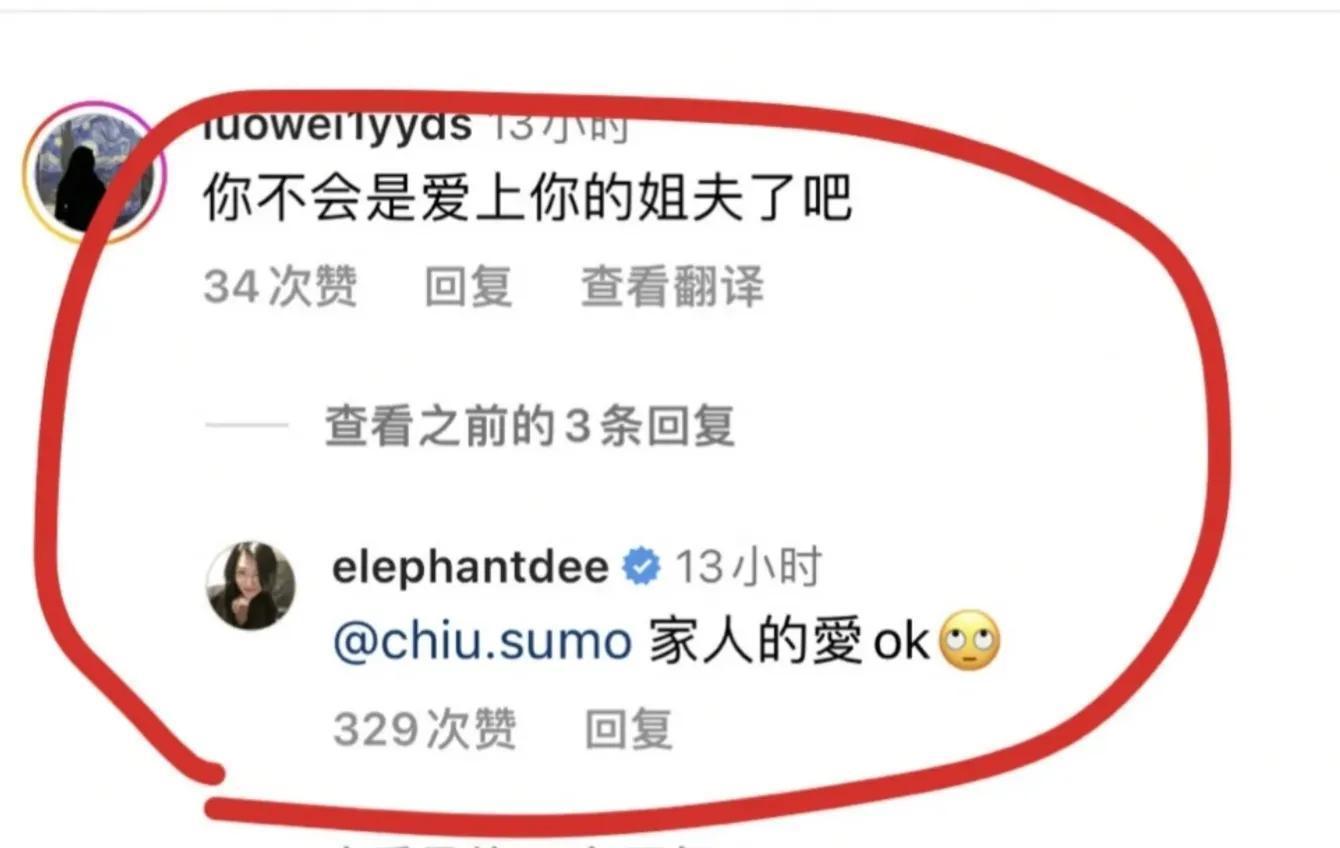The width and height of the screenshot is (1340, 848).
Task: Click the eye-roll emoji in the reply
Action: [x=969, y=642]
